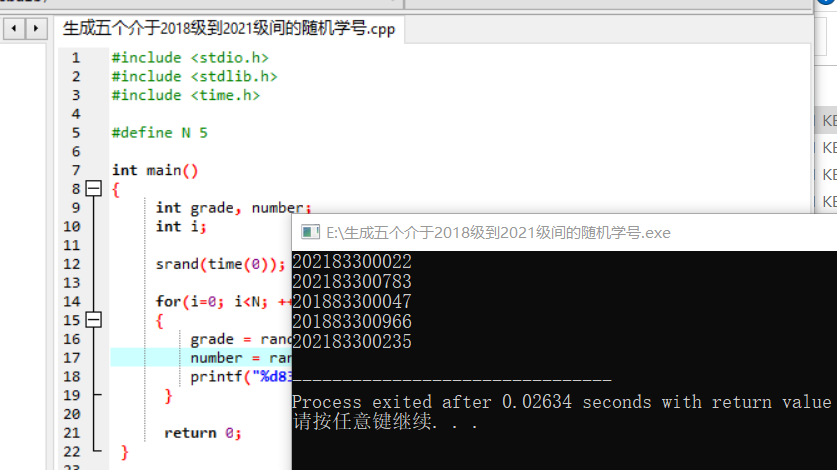Click line number 21 in the gutter

tap(72, 433)
